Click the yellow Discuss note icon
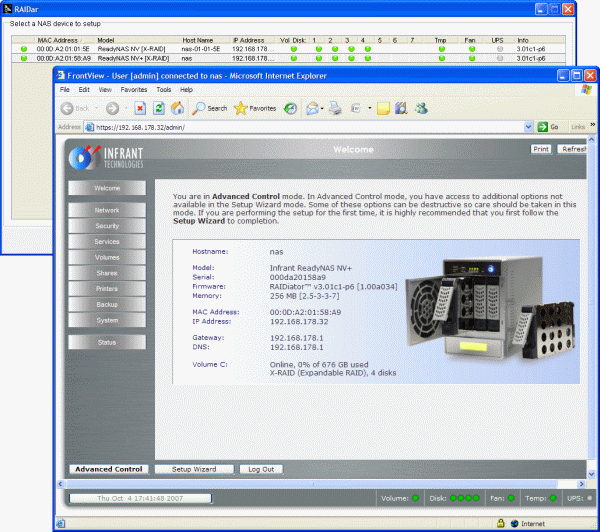600x532 pixels. [383, 109]
